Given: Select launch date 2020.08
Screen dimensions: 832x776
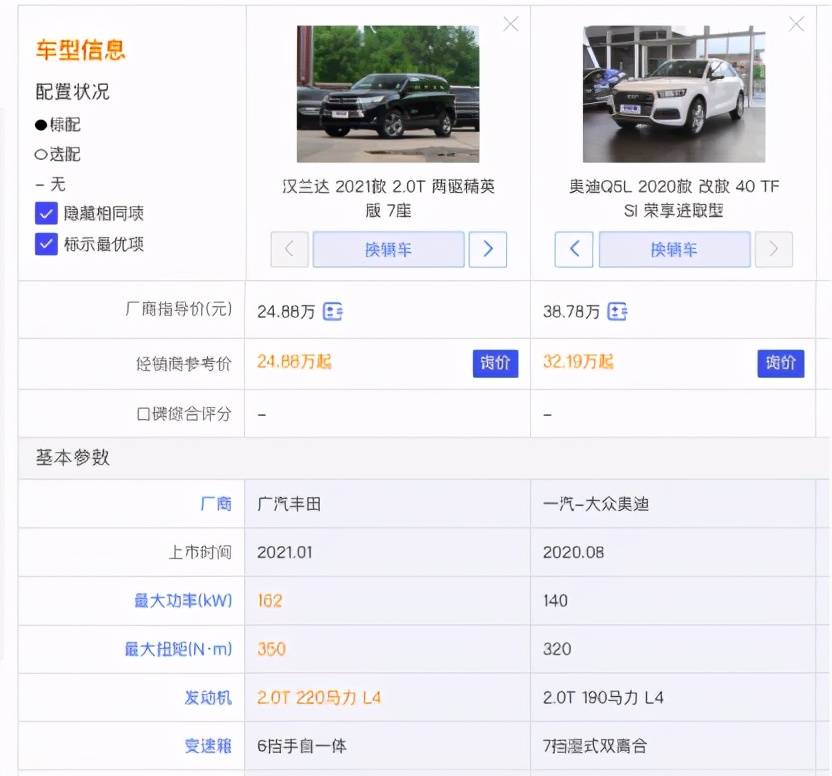Looking at the screenshot, I should (574, 553).
